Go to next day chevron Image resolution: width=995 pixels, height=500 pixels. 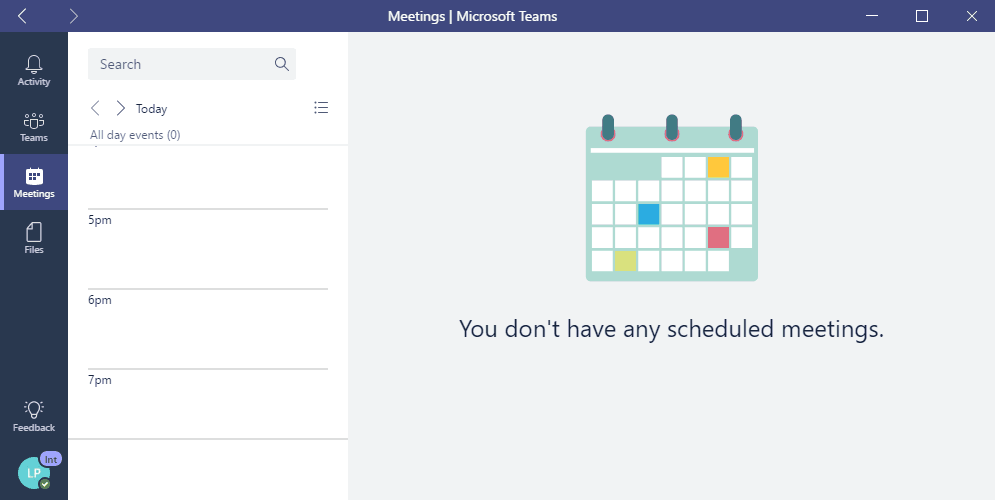[x=120, y=108]
